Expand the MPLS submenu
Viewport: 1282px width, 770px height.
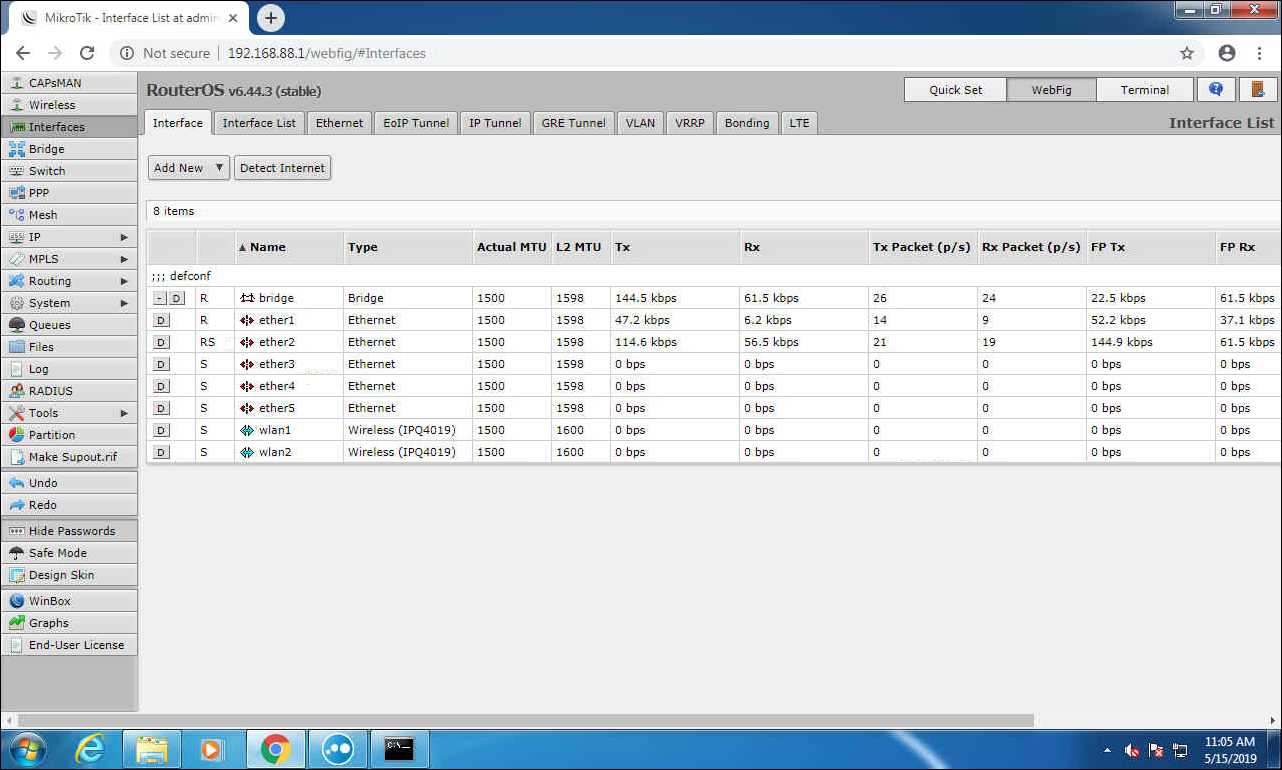(x=69, y=259)
